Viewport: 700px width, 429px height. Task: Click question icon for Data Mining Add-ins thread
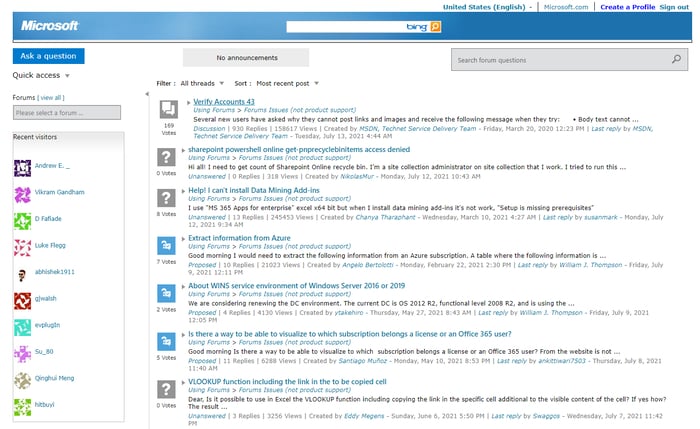tap(166, 198)
